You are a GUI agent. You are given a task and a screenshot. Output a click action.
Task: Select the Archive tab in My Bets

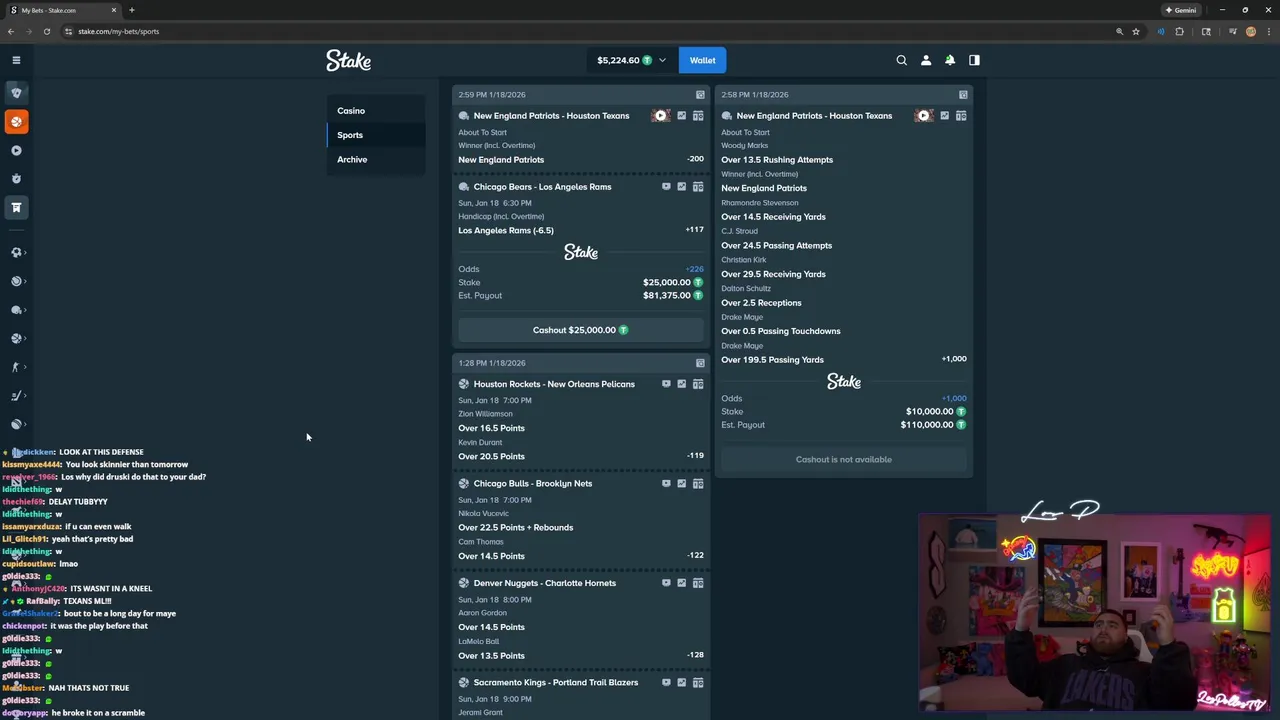pyautogui.click(x=376, y=159)
